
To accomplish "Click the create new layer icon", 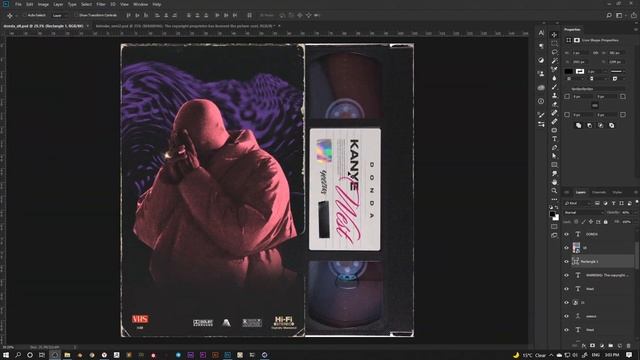I will point(620,346).
